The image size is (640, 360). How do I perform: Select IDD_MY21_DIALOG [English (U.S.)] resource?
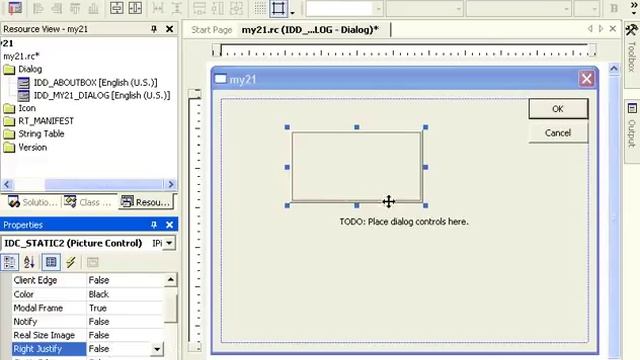tap(102, 96)
